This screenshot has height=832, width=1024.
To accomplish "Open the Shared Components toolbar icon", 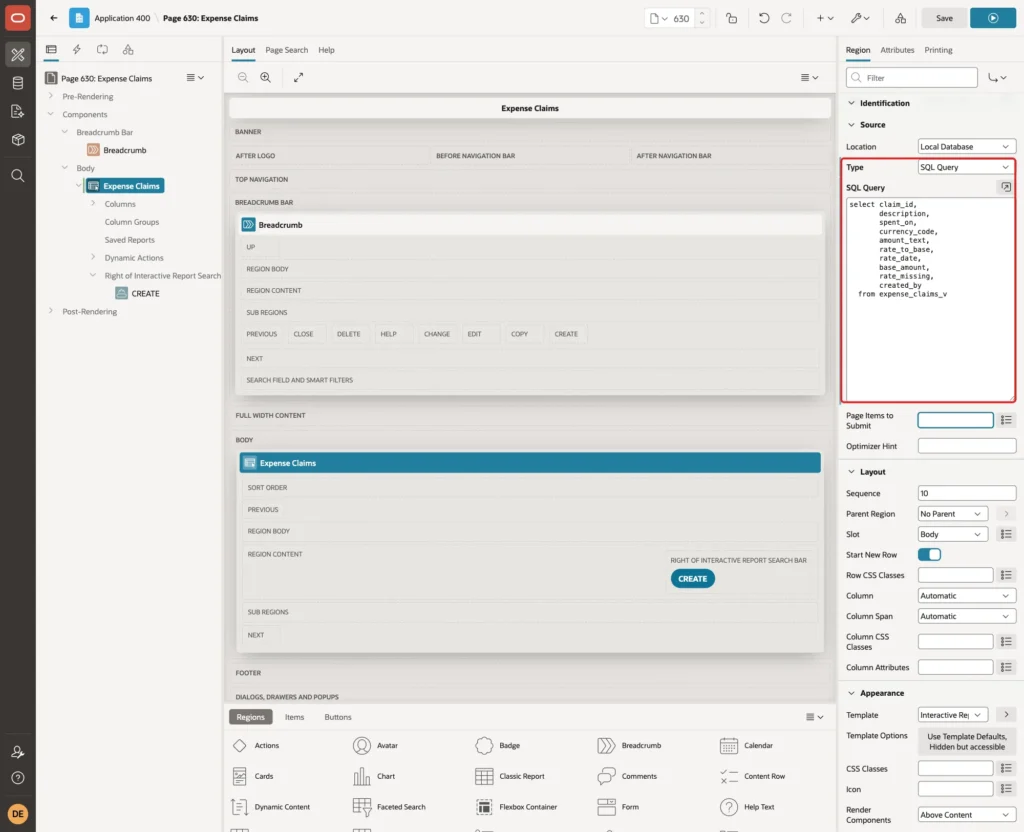I will coord(900,18).
